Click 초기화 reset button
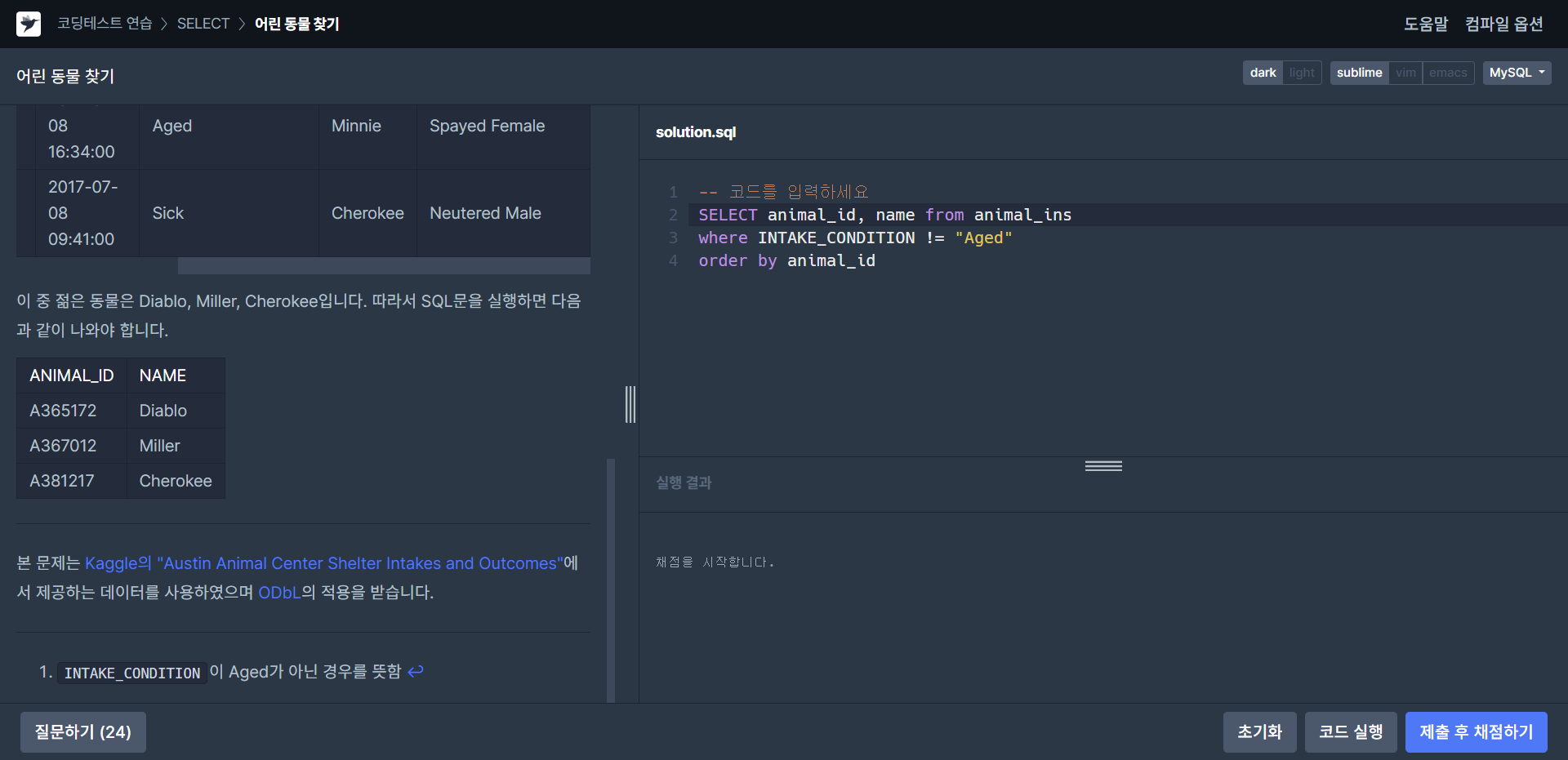 (x=1259, y=732)
